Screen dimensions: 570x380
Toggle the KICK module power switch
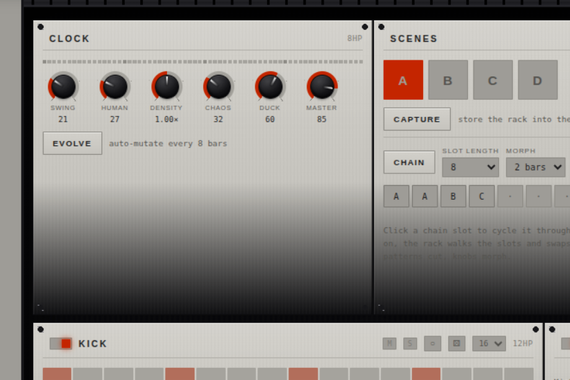[x=61, y=343]
